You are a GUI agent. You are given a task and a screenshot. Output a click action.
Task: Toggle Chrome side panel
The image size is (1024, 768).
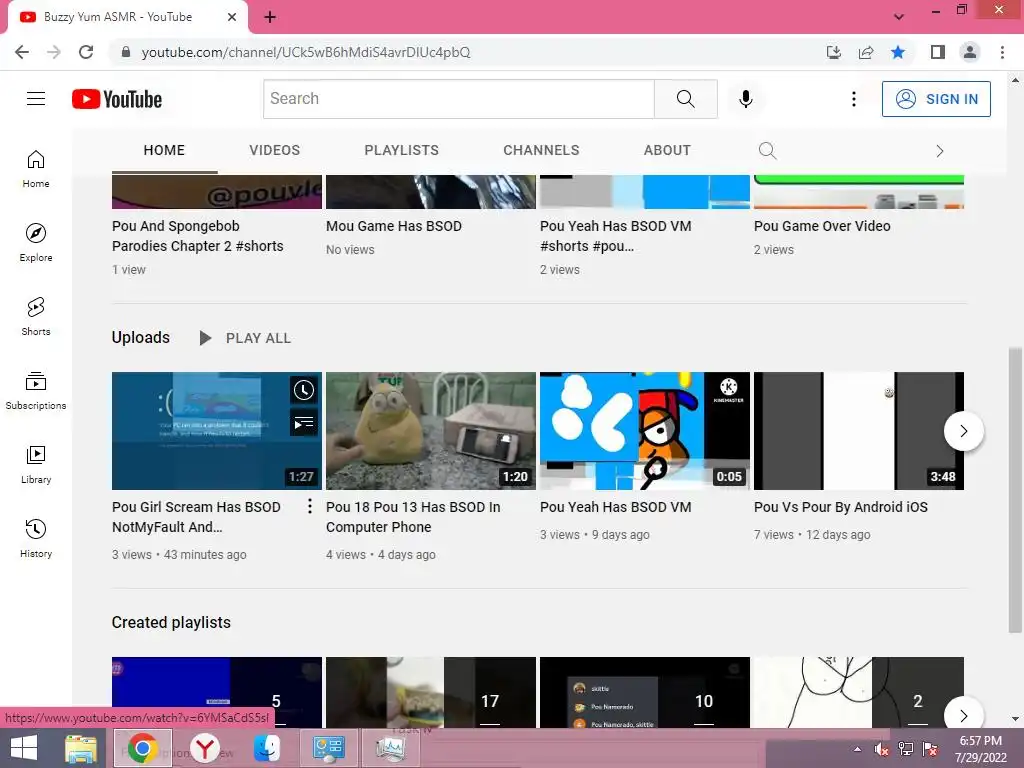(938, 52)
